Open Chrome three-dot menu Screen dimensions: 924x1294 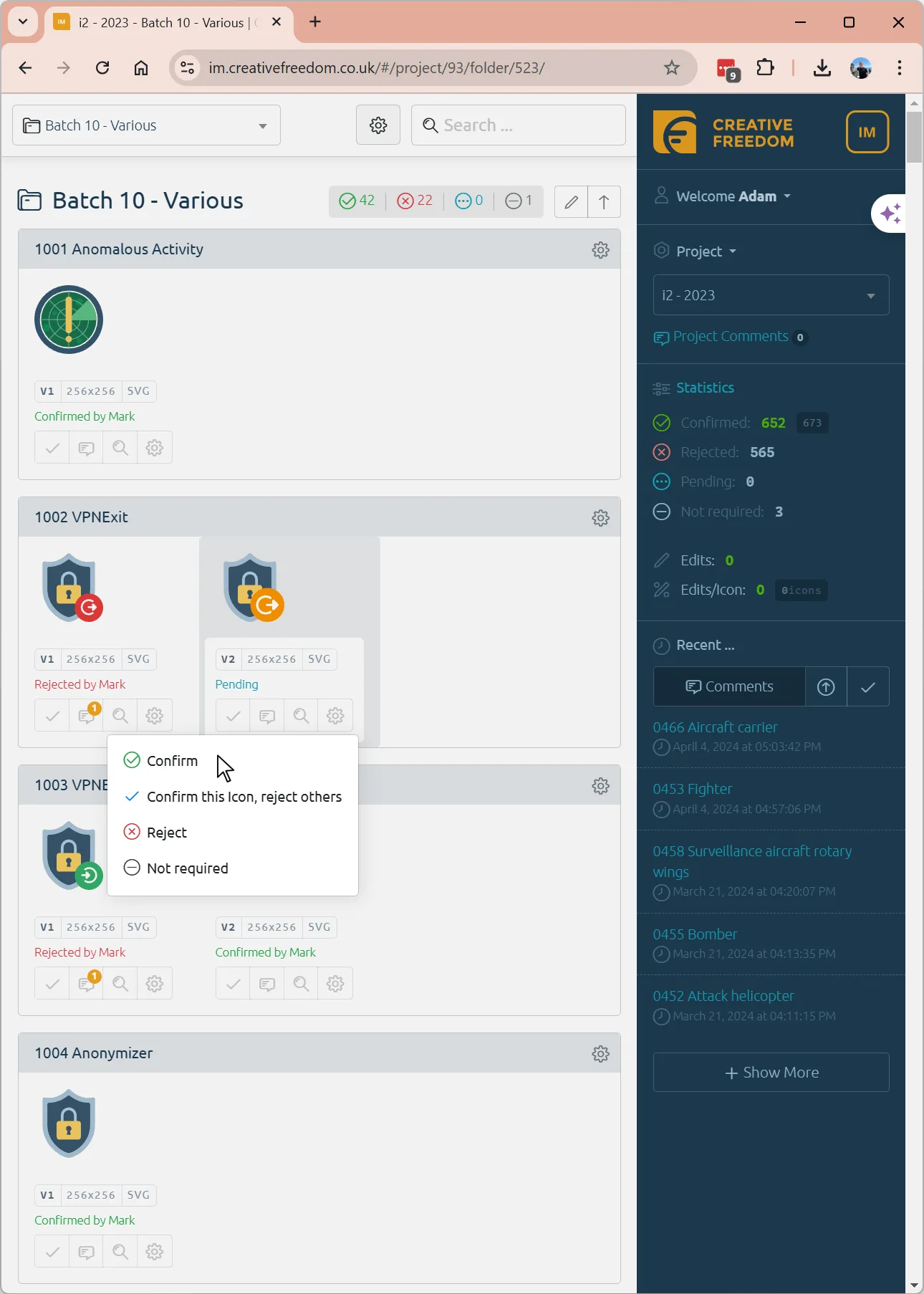click(900, 67)
